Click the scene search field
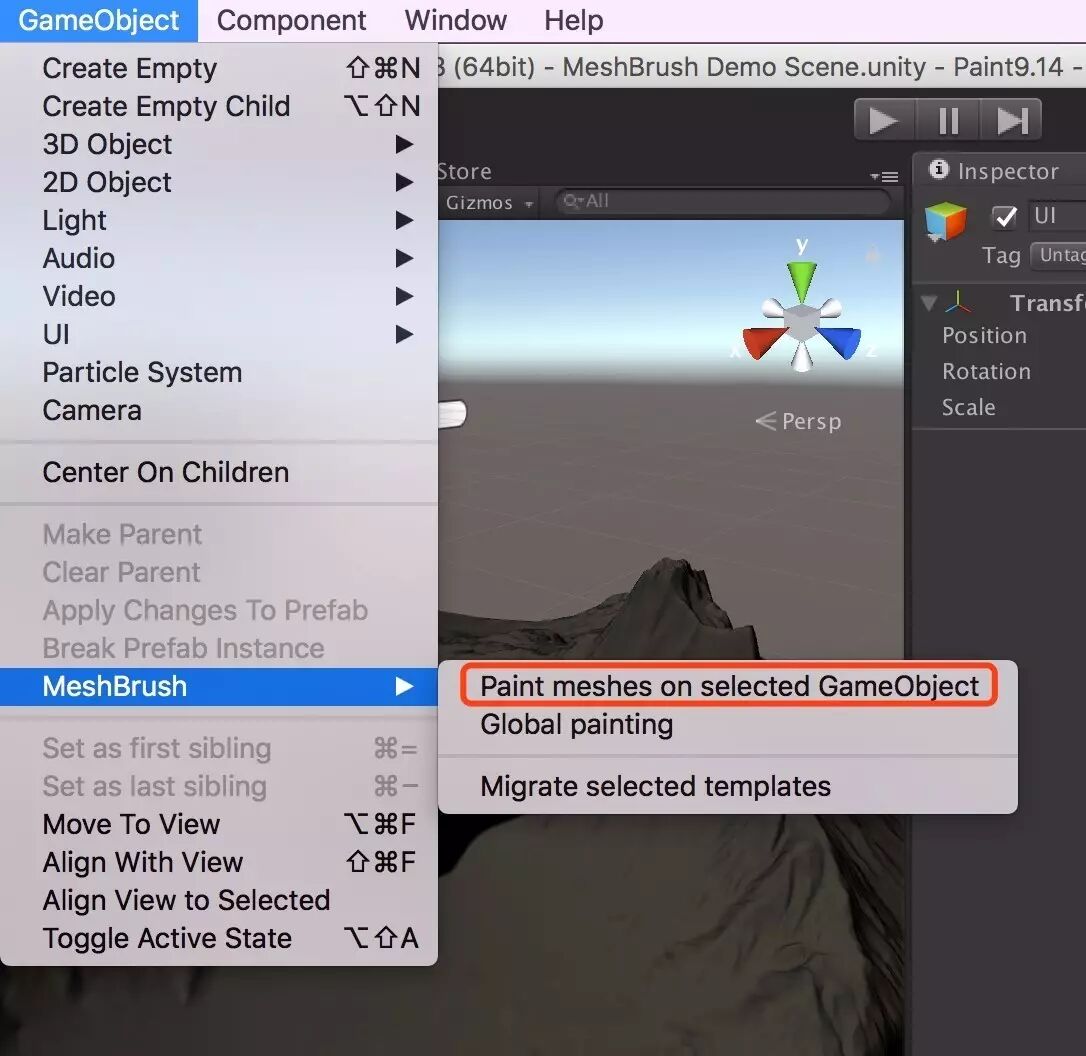This screenshot has height=1056, width=1086. 722,202
